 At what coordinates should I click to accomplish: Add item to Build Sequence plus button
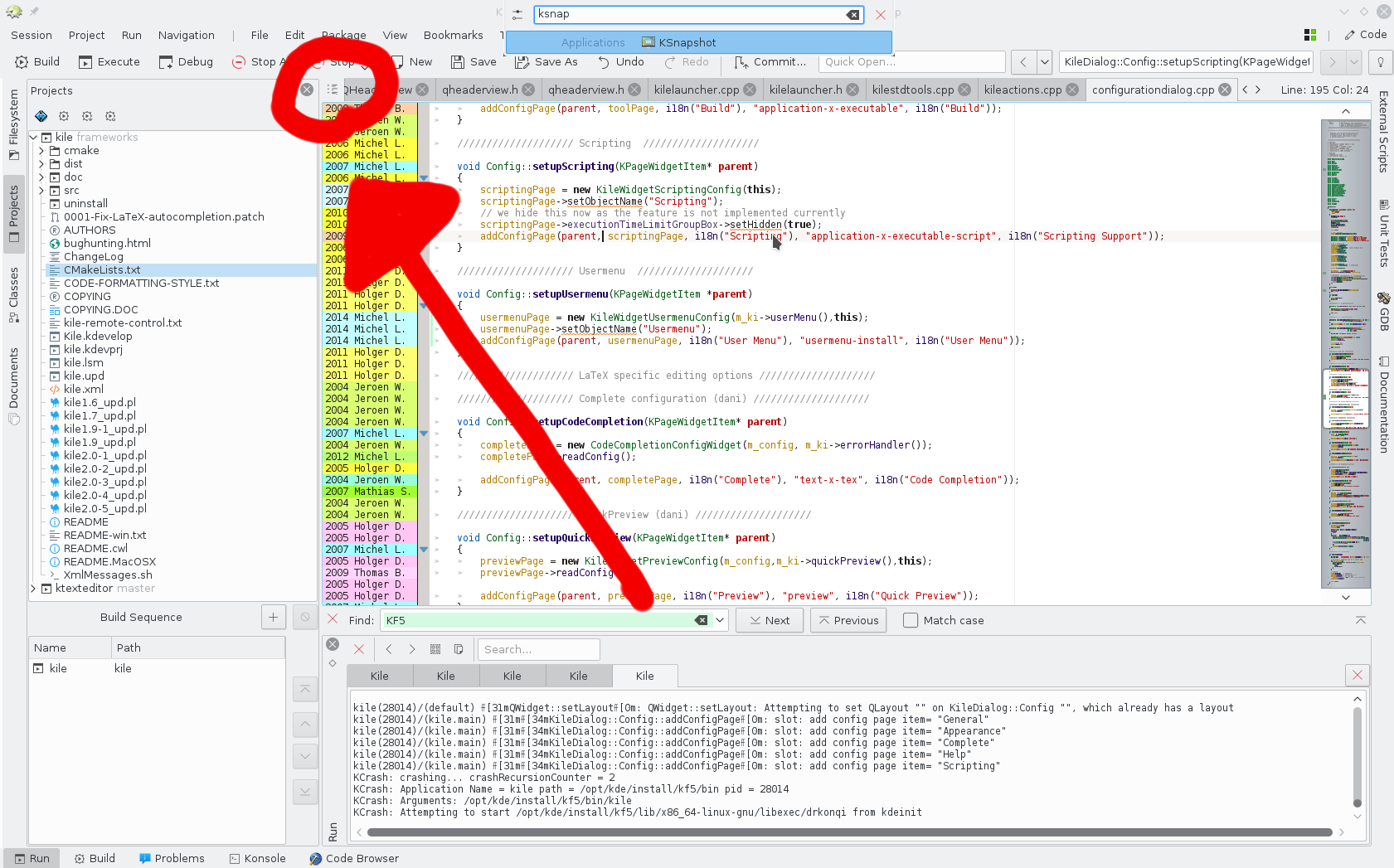point(273,617)
